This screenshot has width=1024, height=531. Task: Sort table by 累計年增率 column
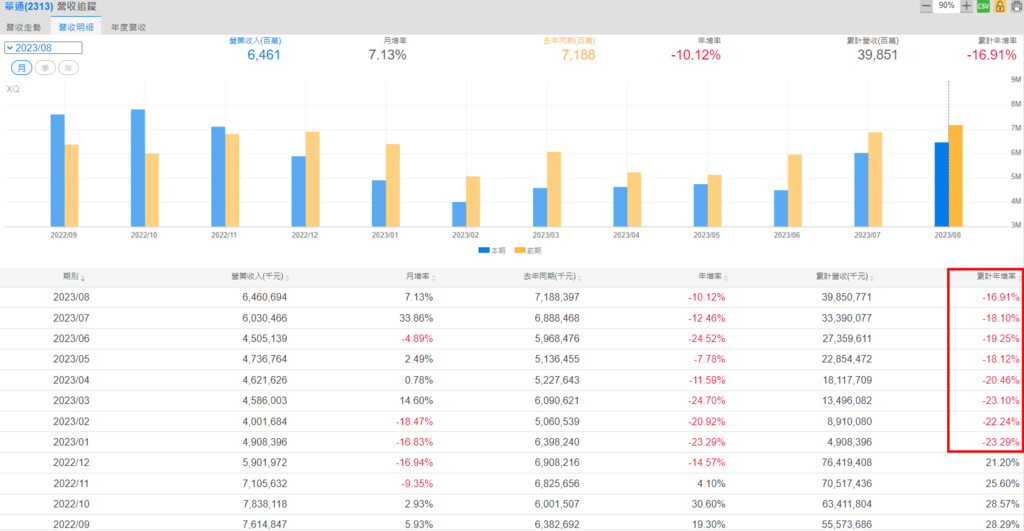pyautogui.click(x=999, y=277)
